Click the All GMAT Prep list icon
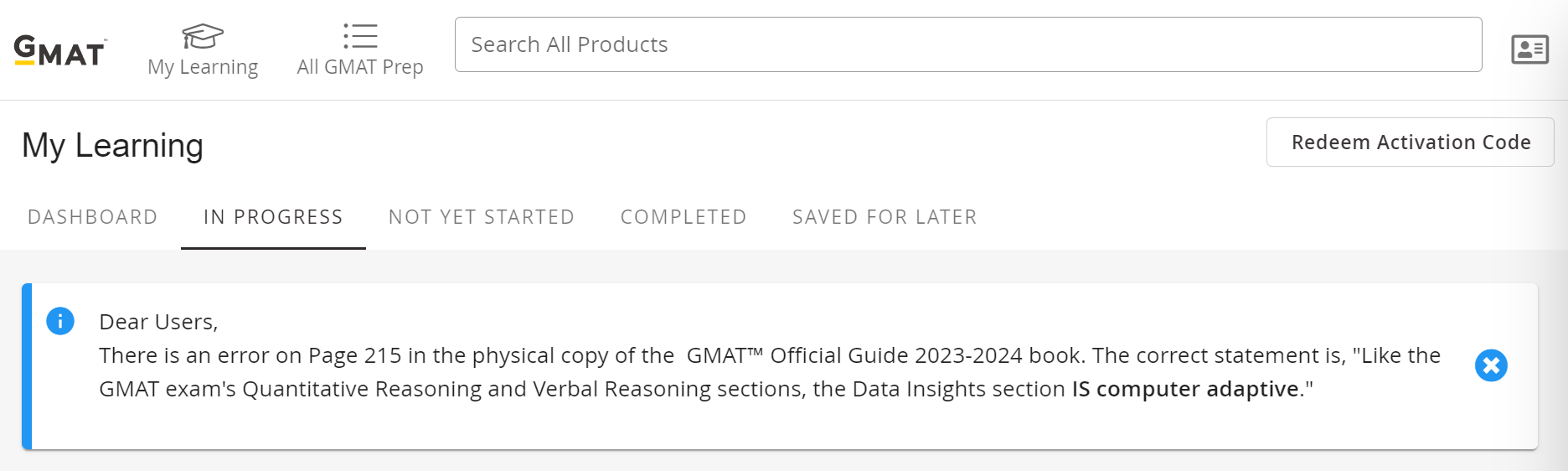This screenshot has height=471, width=1568. (x=360, y=36)
